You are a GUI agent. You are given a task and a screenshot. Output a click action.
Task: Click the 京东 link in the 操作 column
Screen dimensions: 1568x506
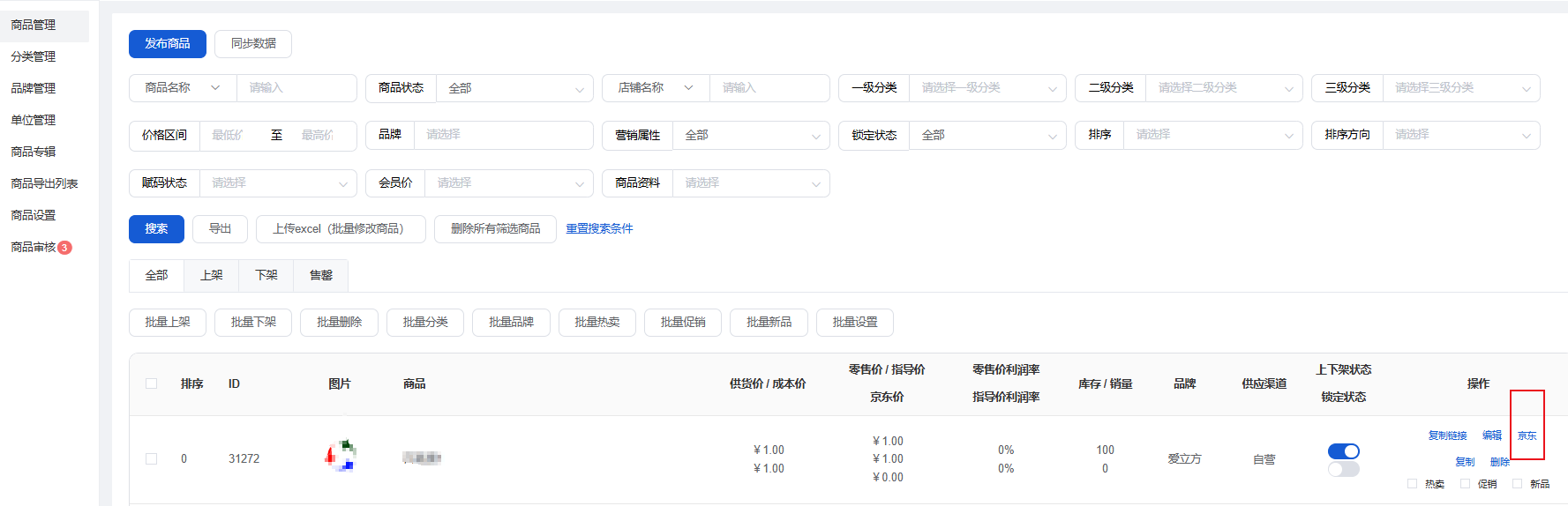tap(1527, 435)
